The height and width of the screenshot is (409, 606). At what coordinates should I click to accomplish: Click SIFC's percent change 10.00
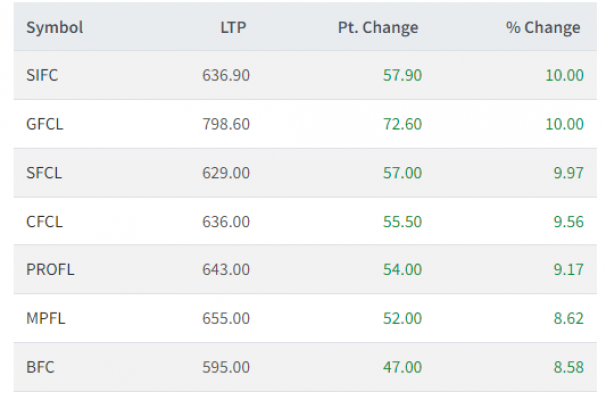564,75
